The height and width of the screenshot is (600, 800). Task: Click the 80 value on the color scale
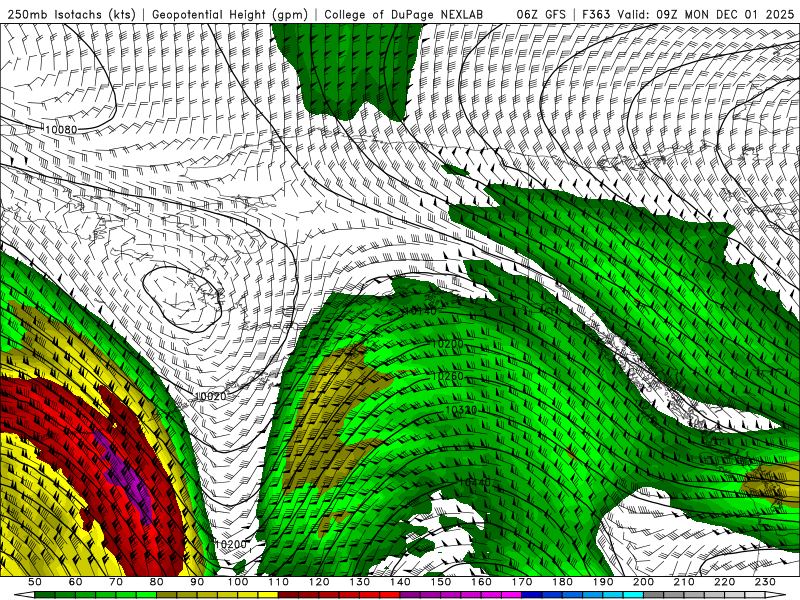coord(156,582)
